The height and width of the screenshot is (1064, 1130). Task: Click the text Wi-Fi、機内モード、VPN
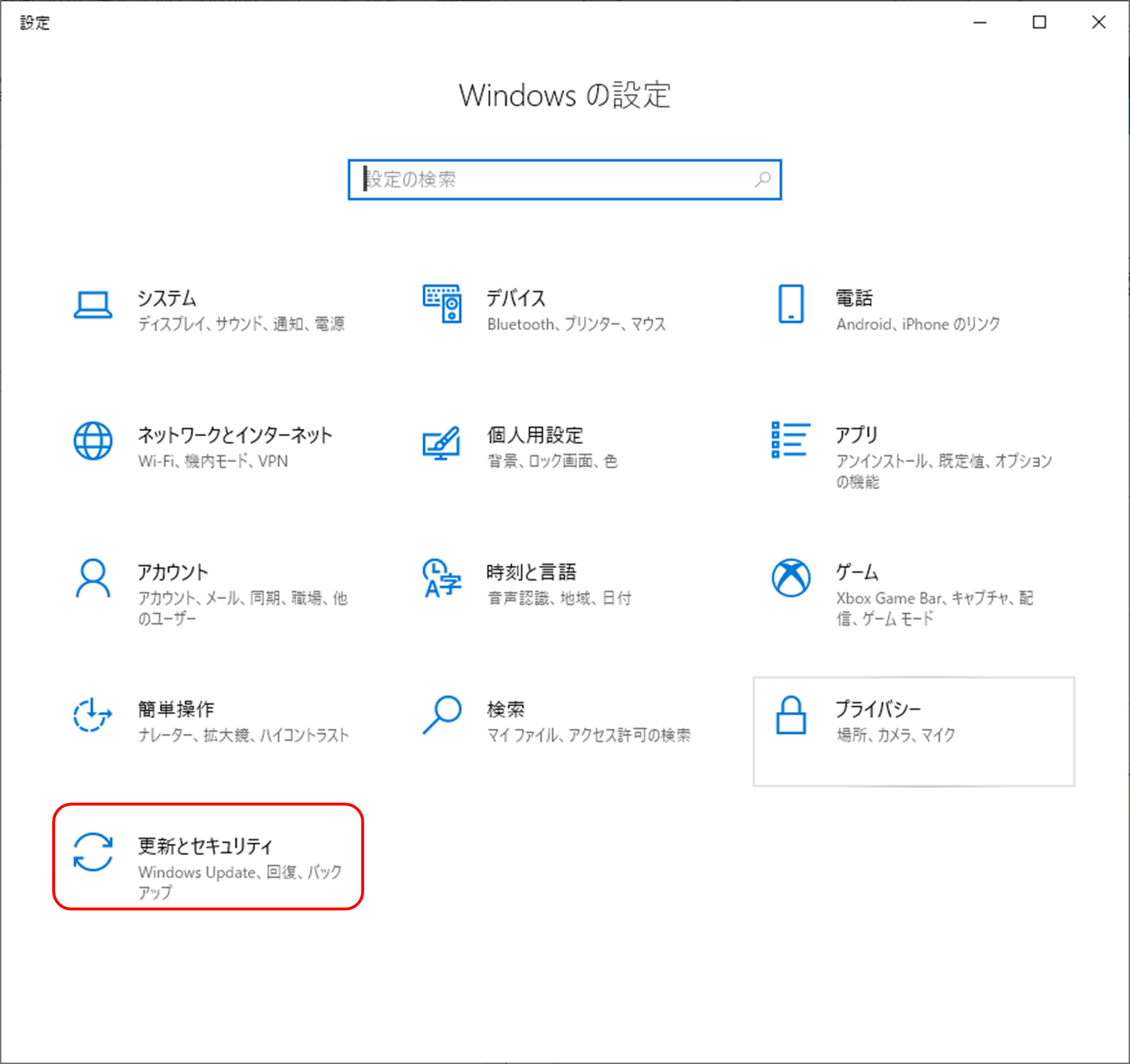pos(213,461)
